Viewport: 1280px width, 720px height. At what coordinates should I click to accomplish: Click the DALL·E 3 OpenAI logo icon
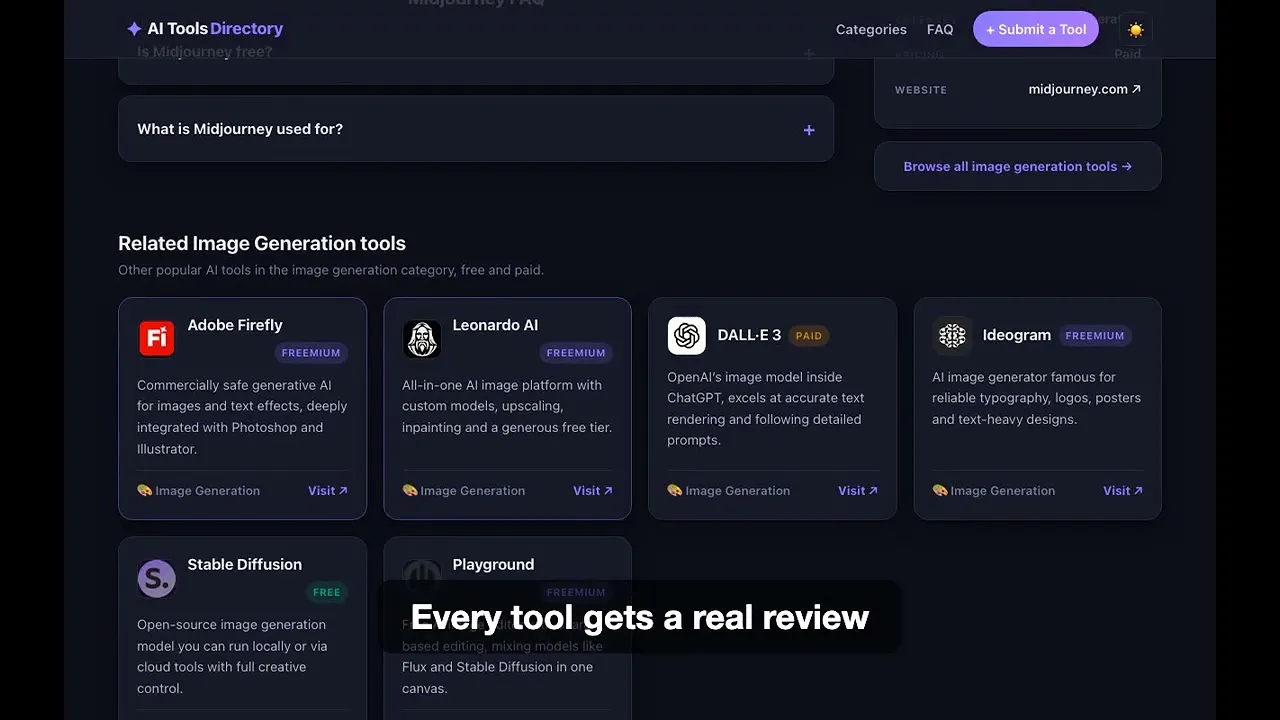(687, 336)
